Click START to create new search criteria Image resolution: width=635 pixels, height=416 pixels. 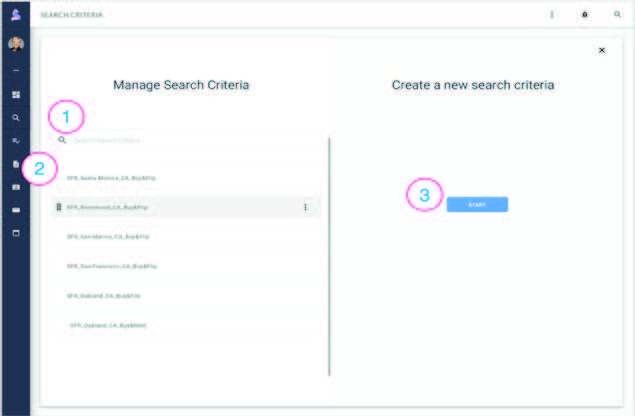tap(477, 205)
